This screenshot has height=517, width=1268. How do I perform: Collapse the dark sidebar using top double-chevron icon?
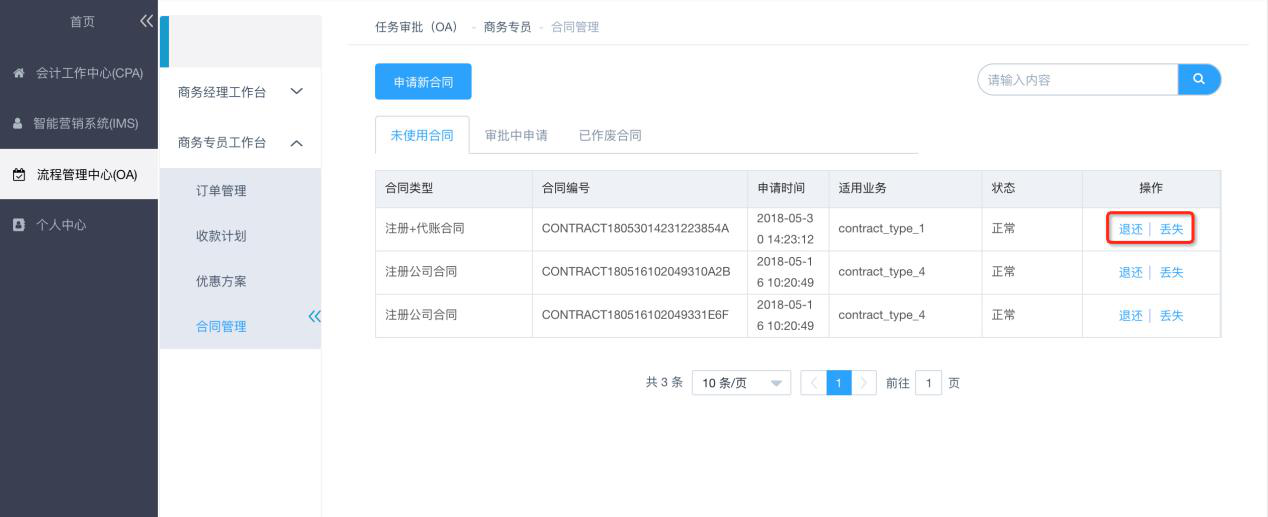pyautogui.click(x=147, y=21)
